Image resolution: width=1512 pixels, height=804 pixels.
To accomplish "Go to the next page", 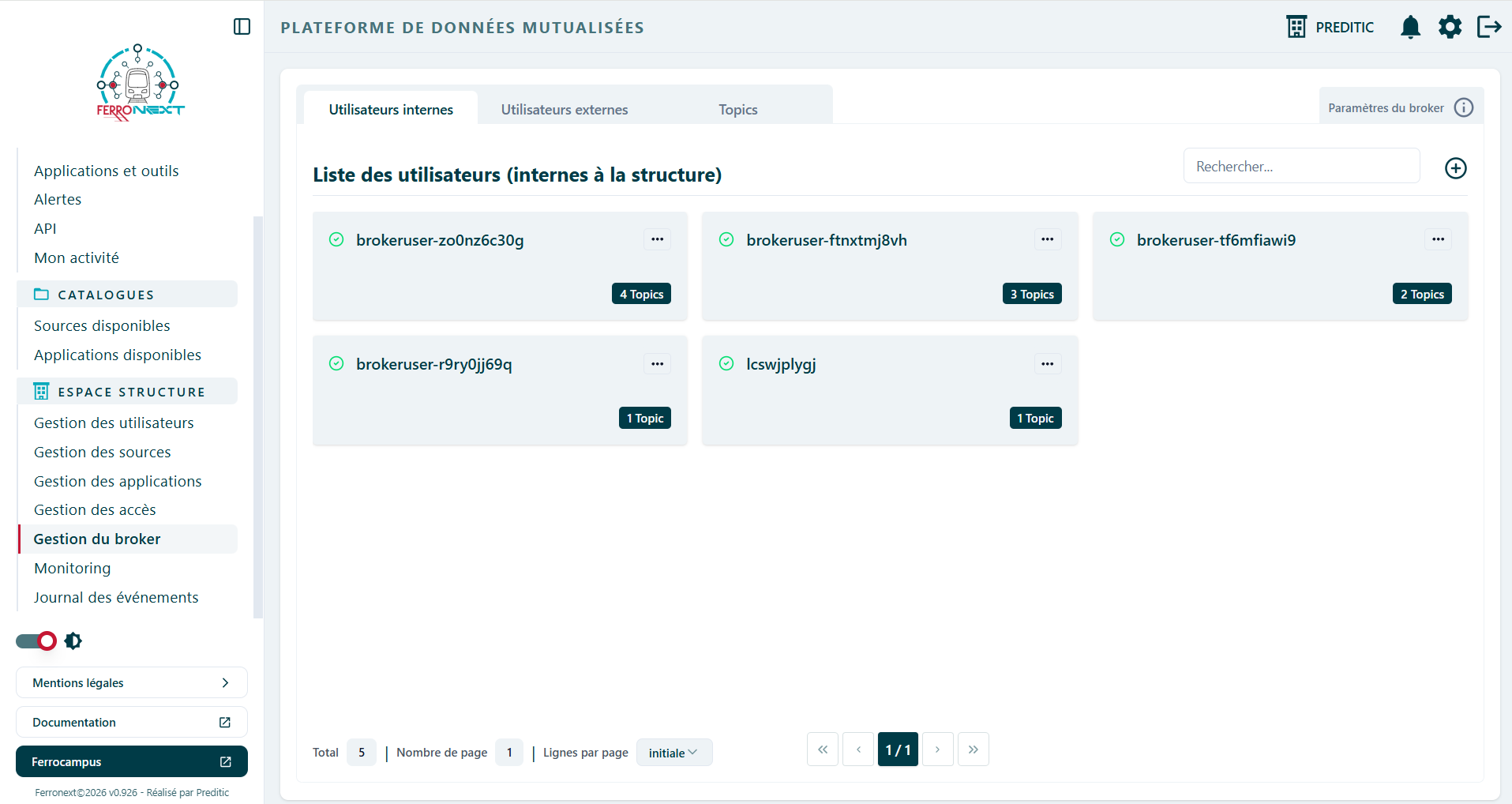I will 938,750.
